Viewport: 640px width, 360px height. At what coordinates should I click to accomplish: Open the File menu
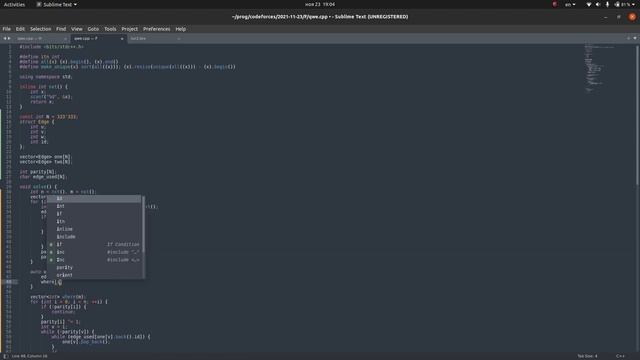(x=7, y=29)
